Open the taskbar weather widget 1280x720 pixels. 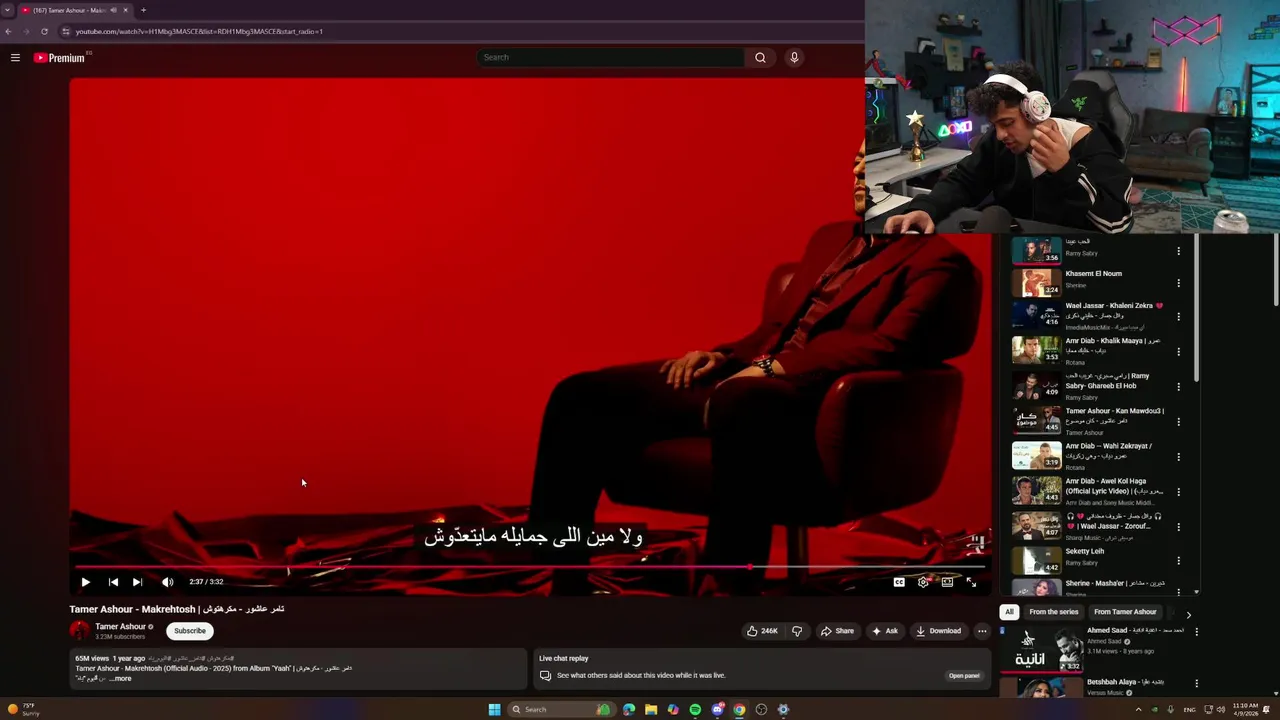click(24, 709)
